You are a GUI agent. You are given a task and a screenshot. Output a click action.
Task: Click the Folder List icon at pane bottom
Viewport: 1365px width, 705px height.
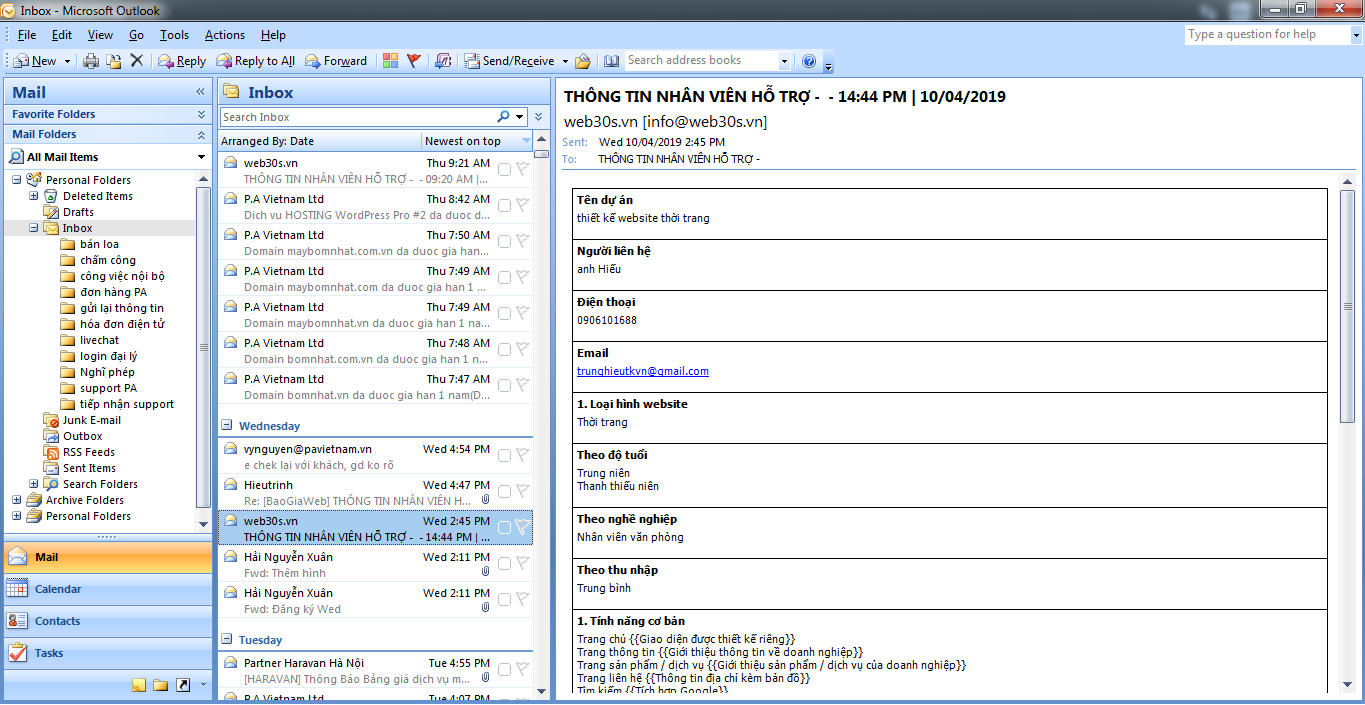(160, 685)
